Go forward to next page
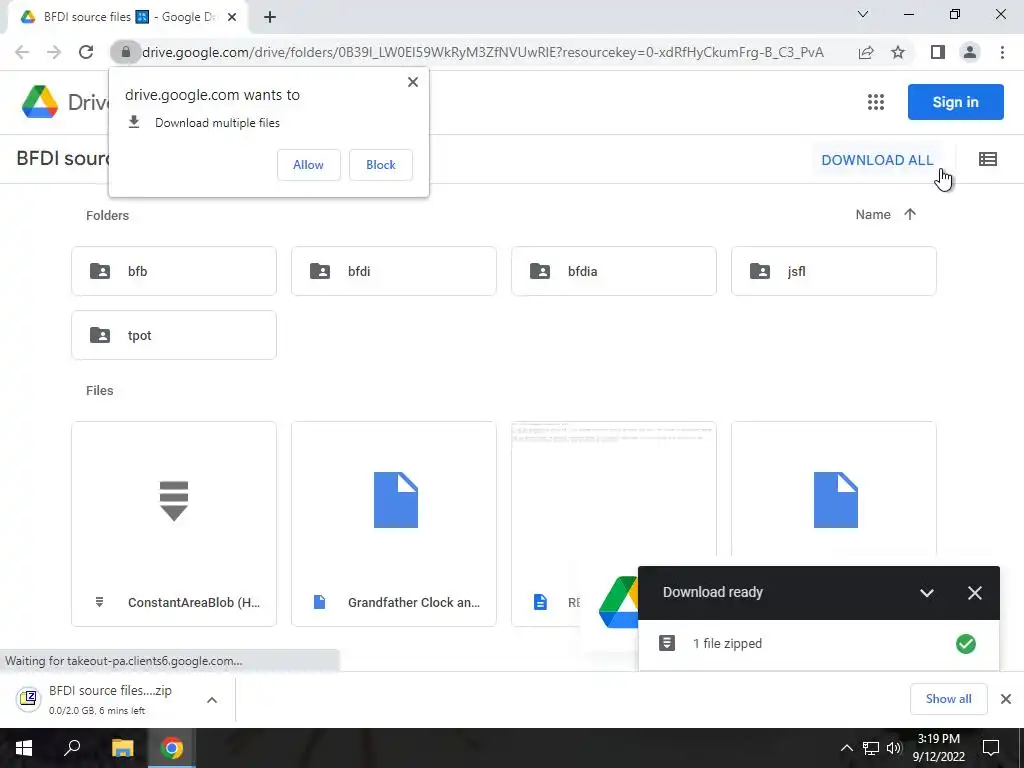This screenshot has height=768, width=1024. [54, 52]
